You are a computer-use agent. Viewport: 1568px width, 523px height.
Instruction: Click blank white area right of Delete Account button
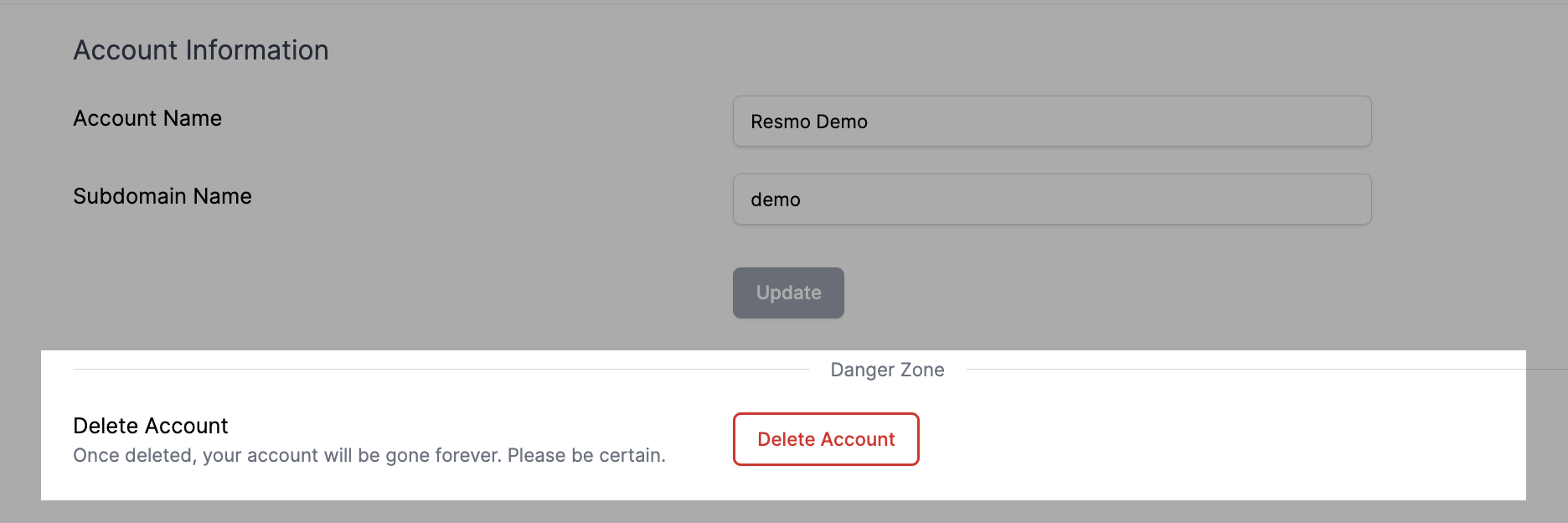click(1215, 439)
